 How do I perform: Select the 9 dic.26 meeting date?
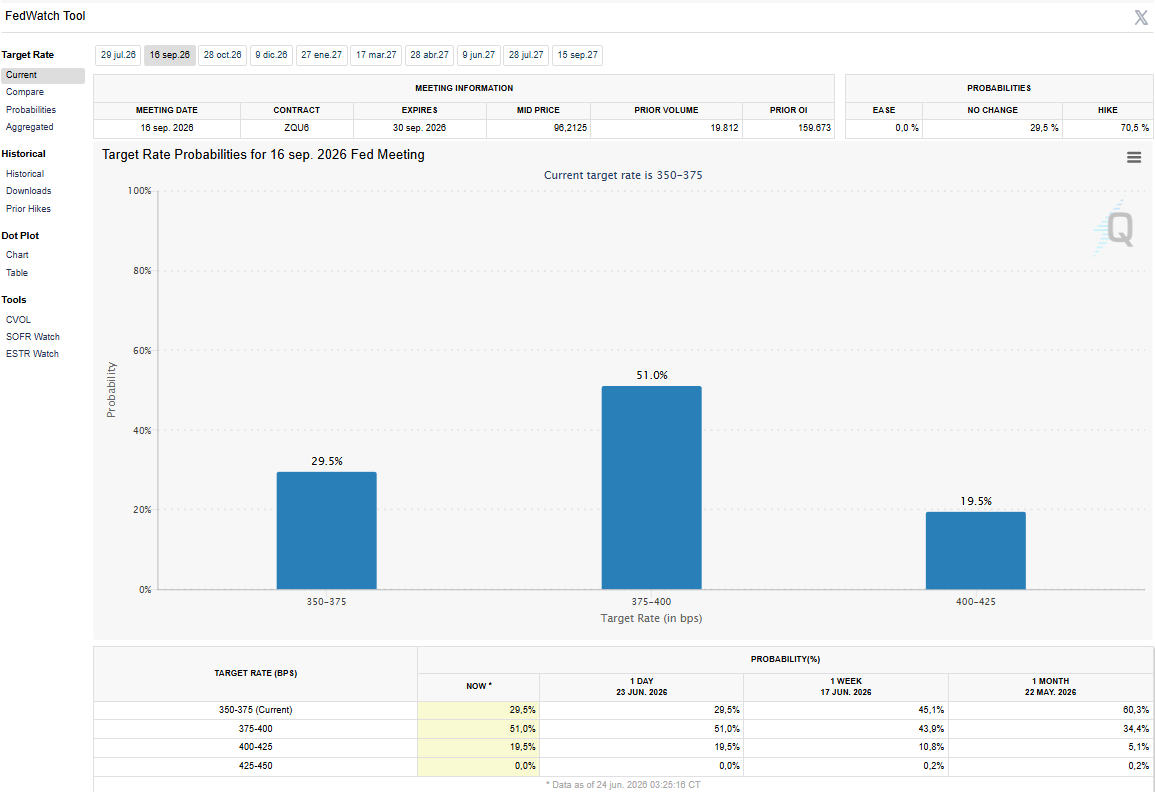271,55
